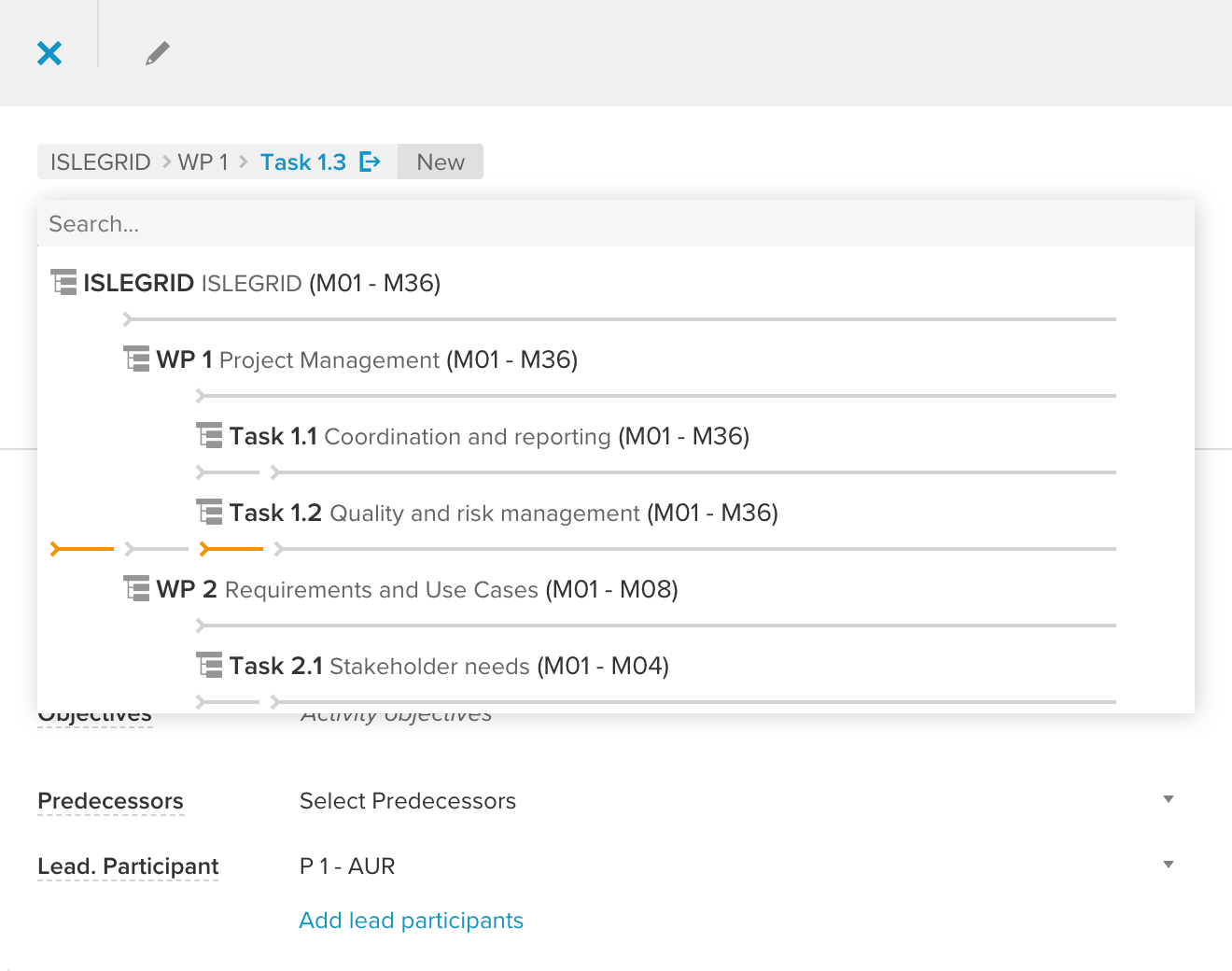Click the hierarchy icon beside Task 1.2
1232x971 pixels.
[209, 512]
